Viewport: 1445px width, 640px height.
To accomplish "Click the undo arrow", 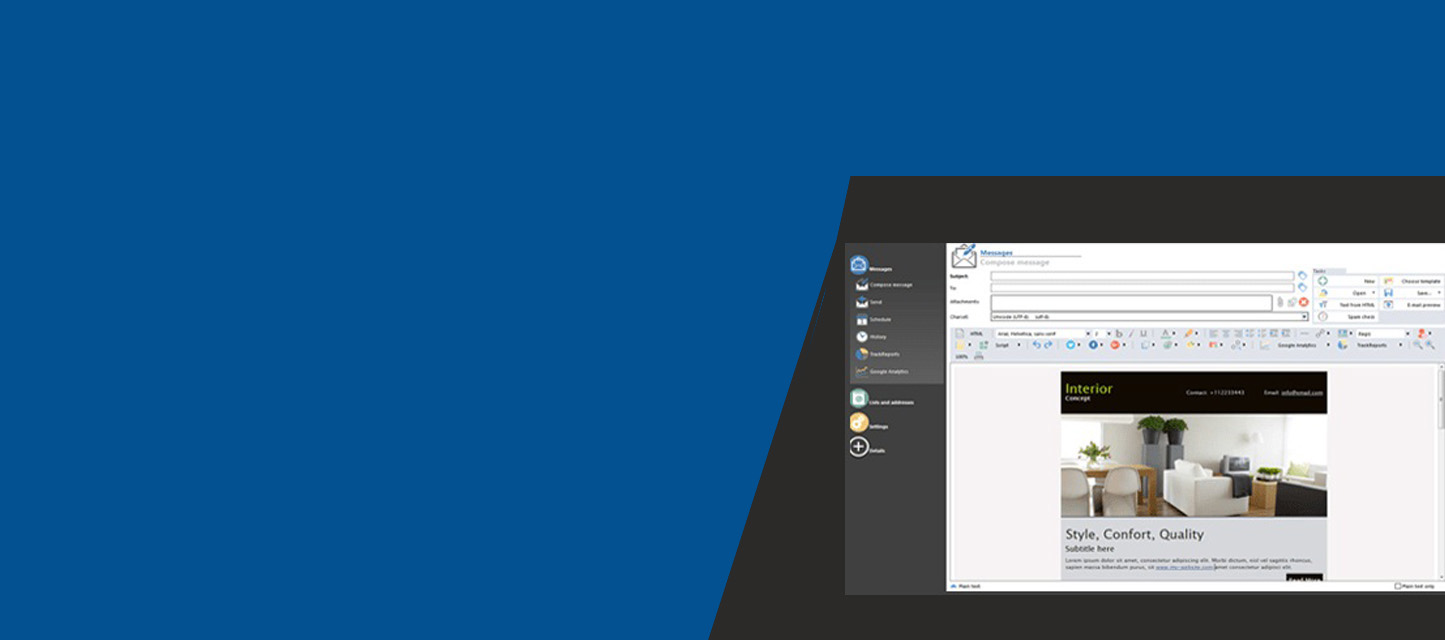I will [1036, 345].
